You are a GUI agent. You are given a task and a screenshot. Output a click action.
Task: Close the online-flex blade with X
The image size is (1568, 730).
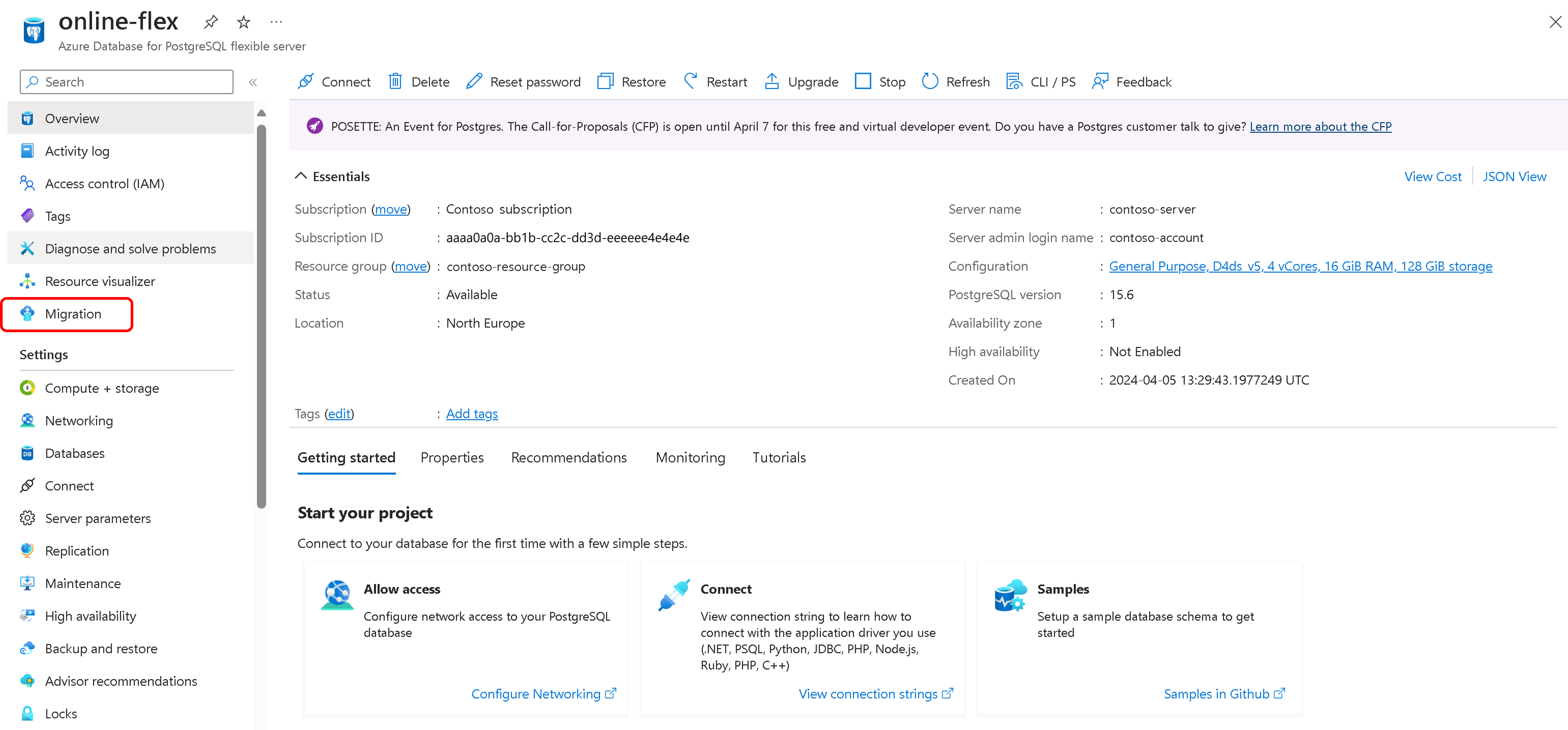click(x=1555, y=22)
